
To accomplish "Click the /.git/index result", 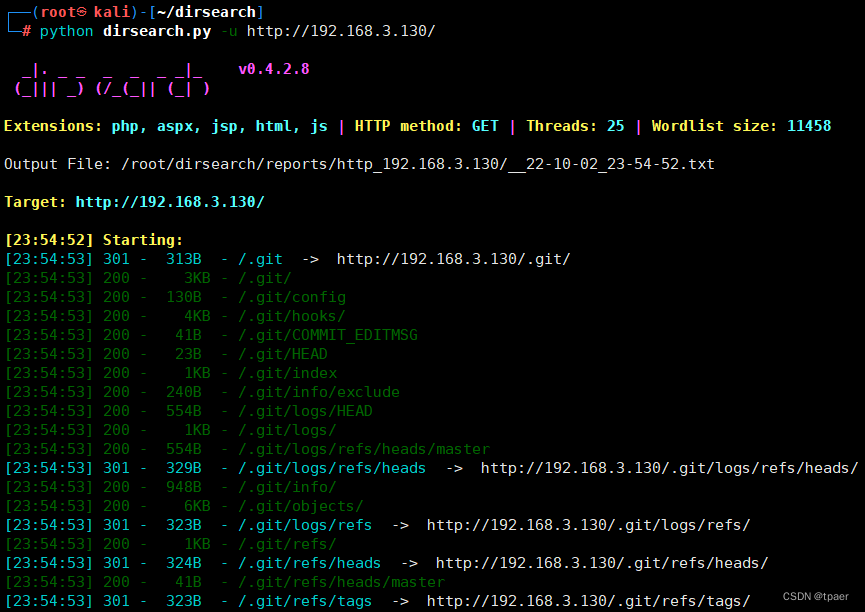I will (287, 373).
